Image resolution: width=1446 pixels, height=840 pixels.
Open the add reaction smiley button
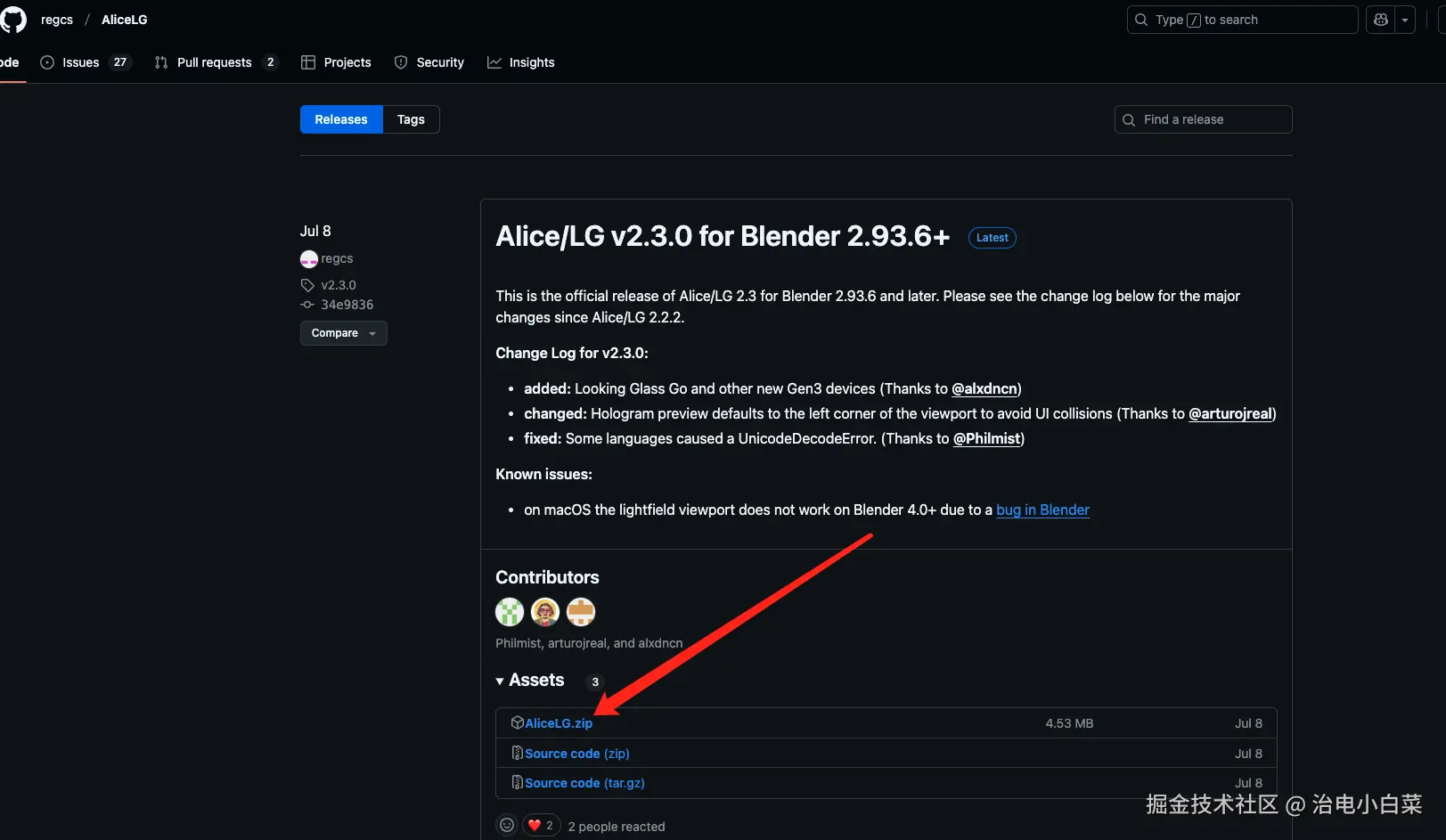click(x=507, y=825)
